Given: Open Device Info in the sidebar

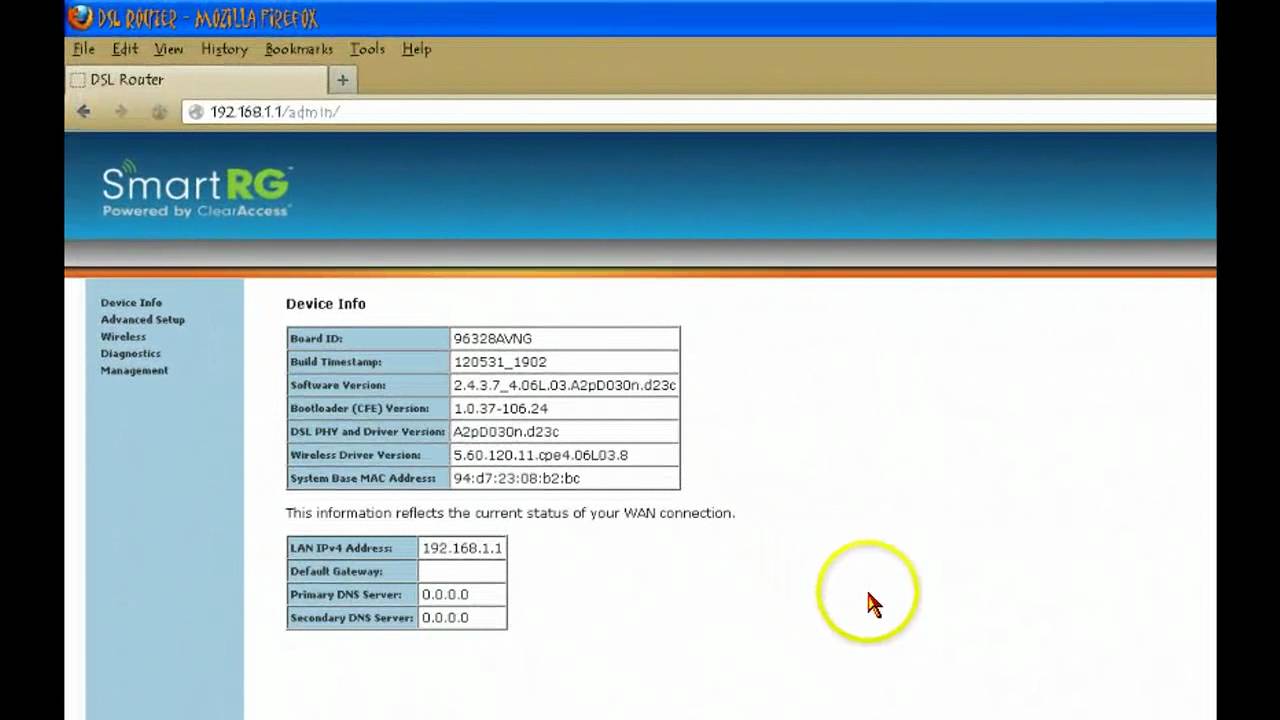Looking at the screenshot, I should pos(131,303).
